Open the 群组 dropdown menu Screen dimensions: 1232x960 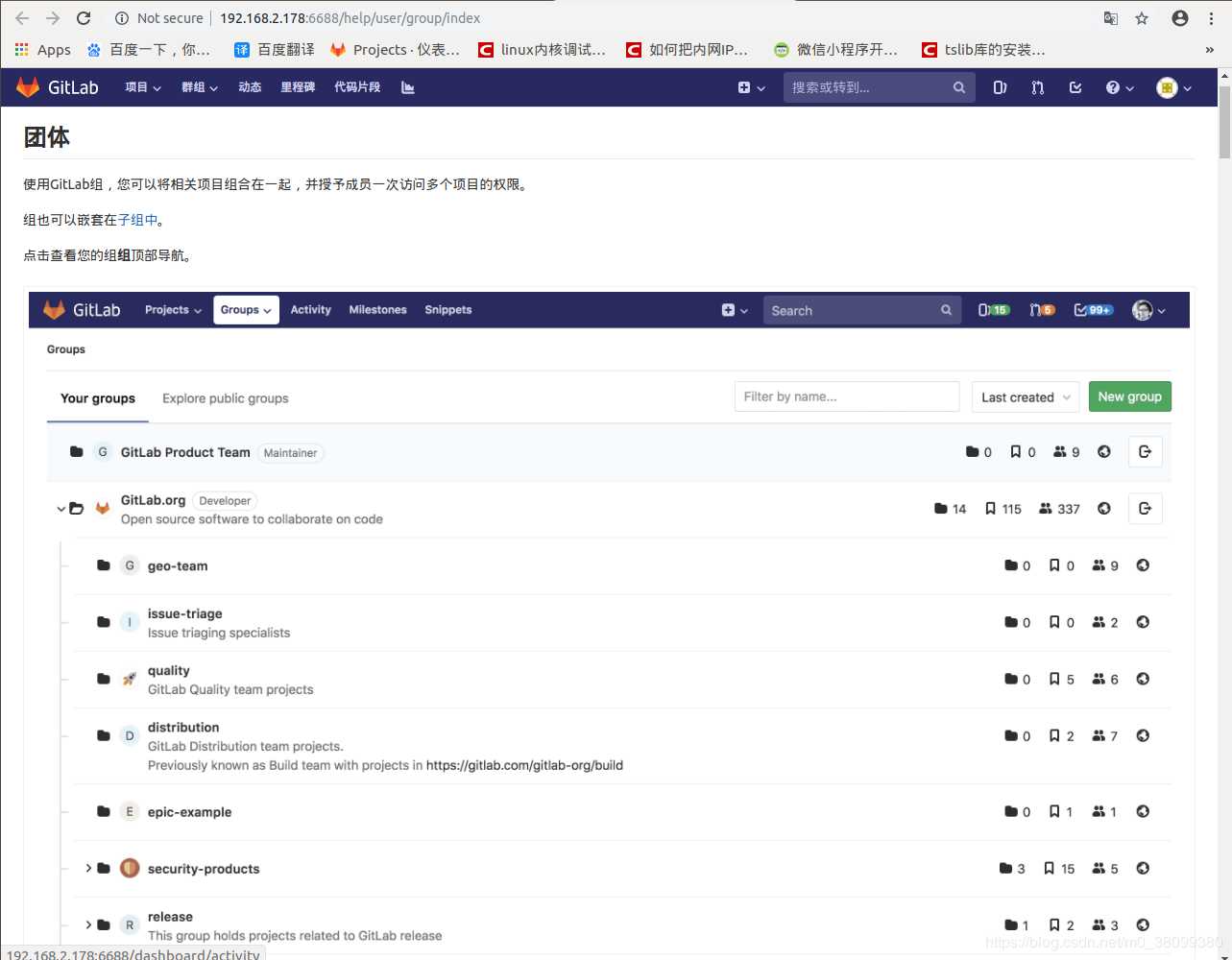click(x=200, y=87)
